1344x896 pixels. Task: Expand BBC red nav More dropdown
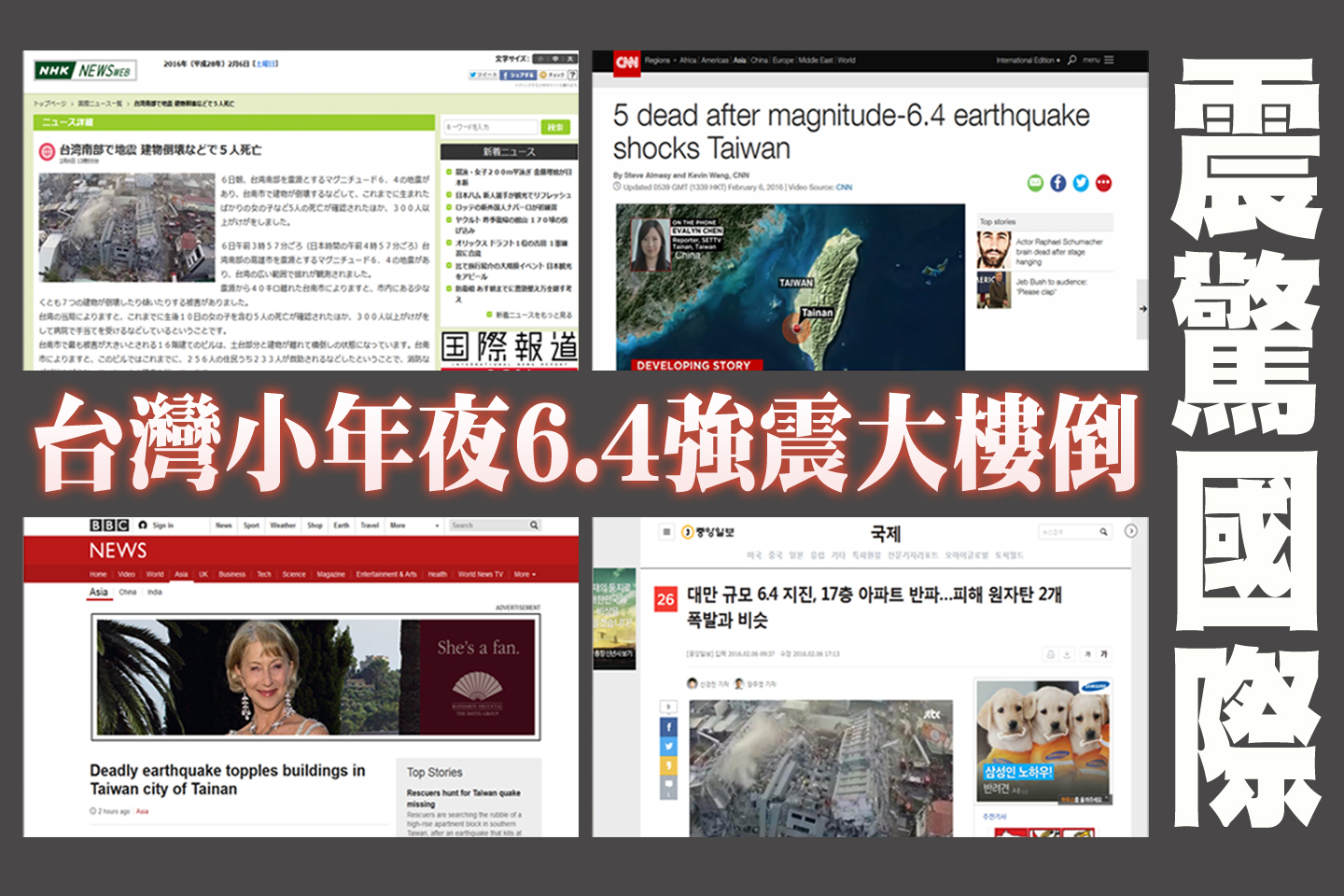coord(524,574)
